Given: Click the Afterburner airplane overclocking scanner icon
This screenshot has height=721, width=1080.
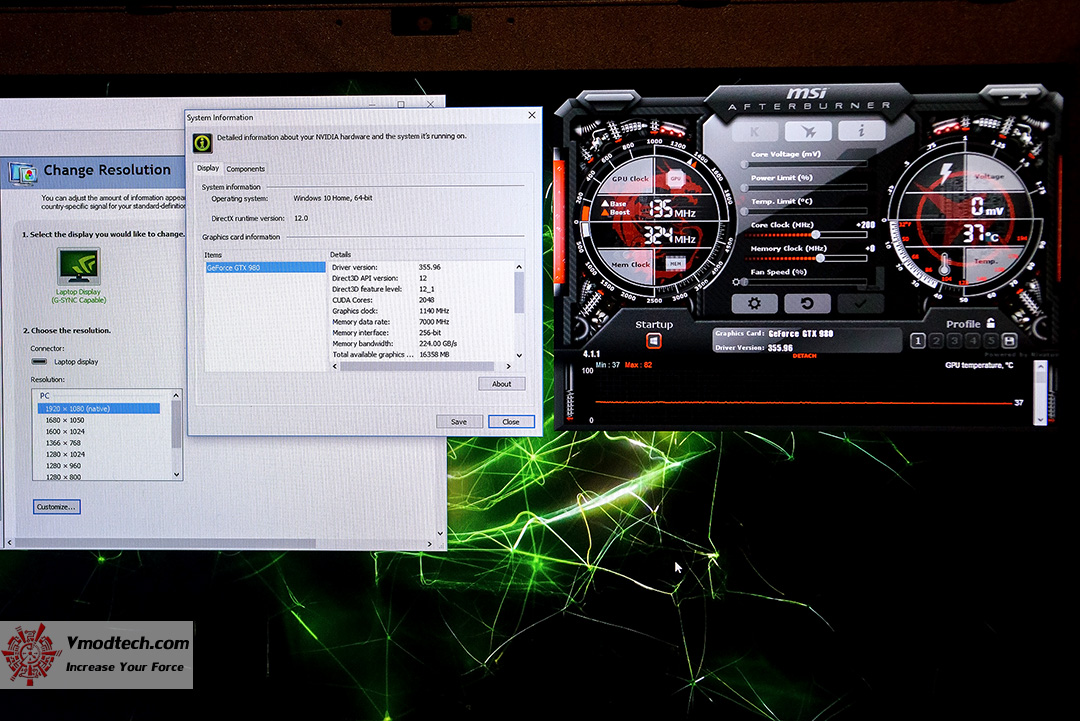Looking at the screenshot, I should coord(808,131).
